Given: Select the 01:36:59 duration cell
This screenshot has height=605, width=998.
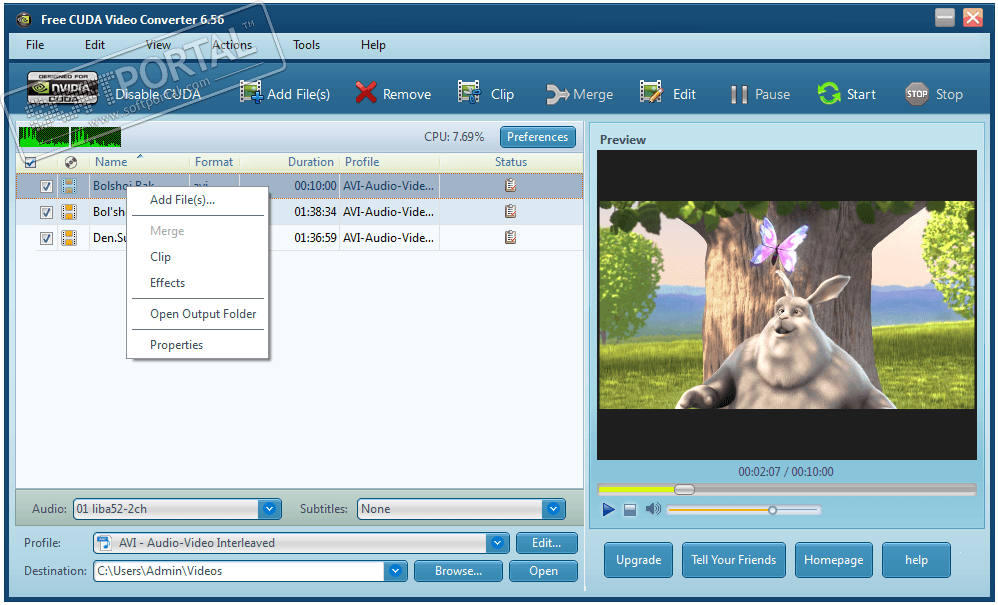Looking at the screenshot, I should (316, 238).
